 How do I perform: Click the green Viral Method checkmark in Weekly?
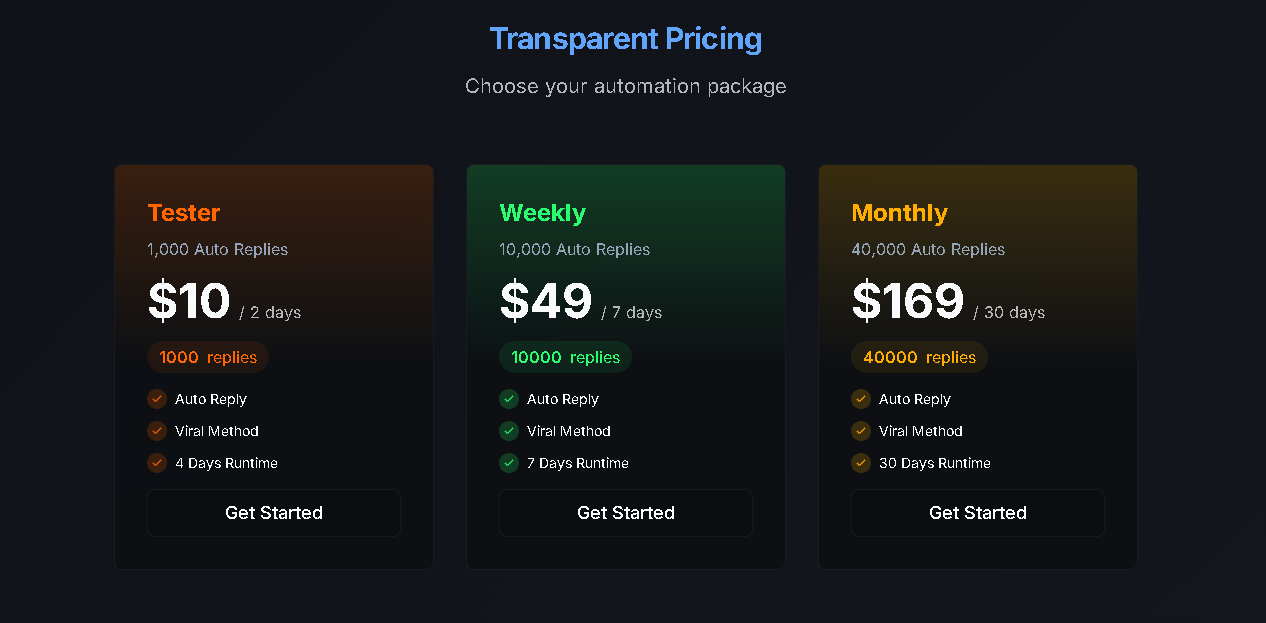[509, 431]
